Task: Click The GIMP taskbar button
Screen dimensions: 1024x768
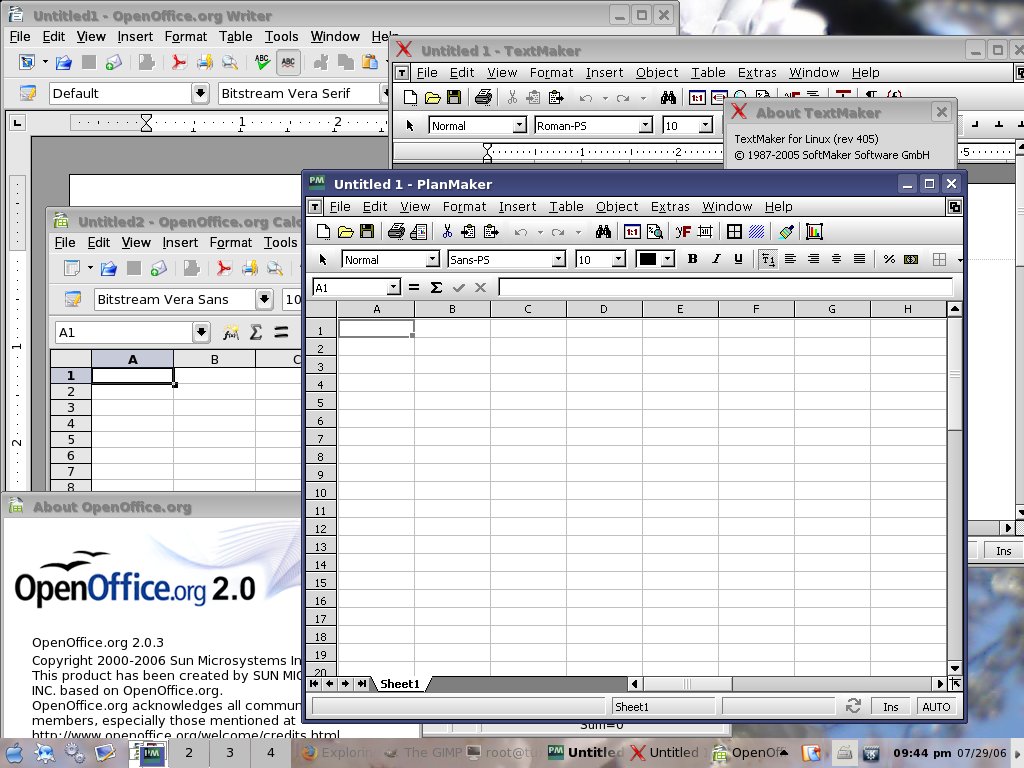Action: [x=423, y=752]
